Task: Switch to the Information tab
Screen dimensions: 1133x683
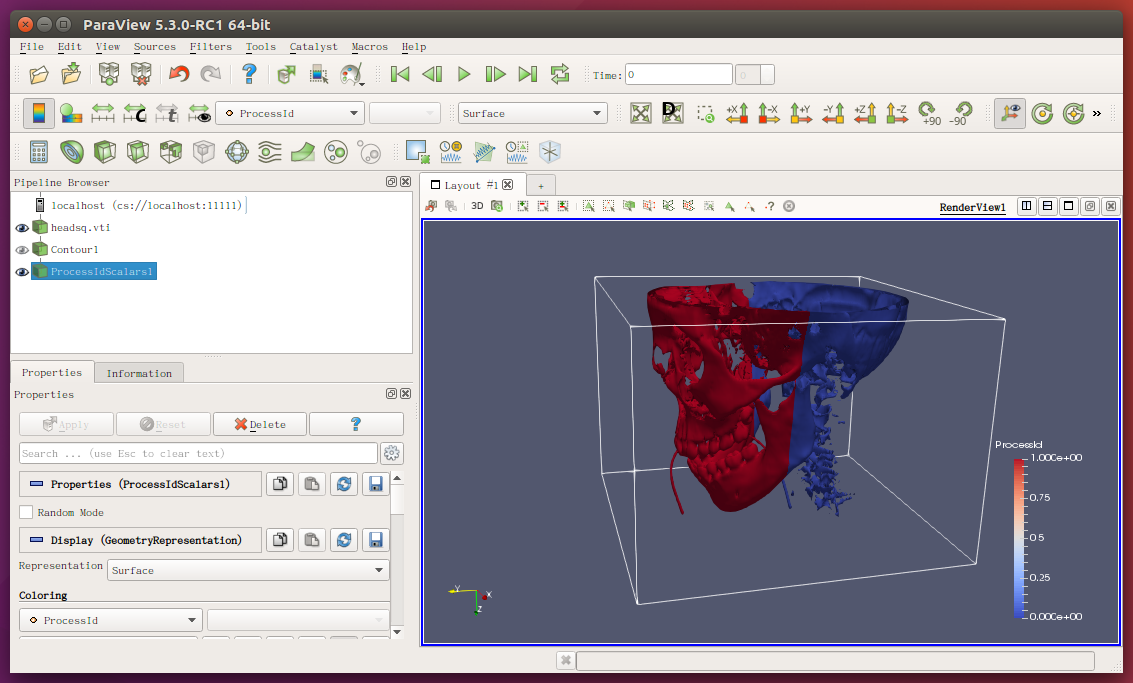Action: tap(139, 373)
